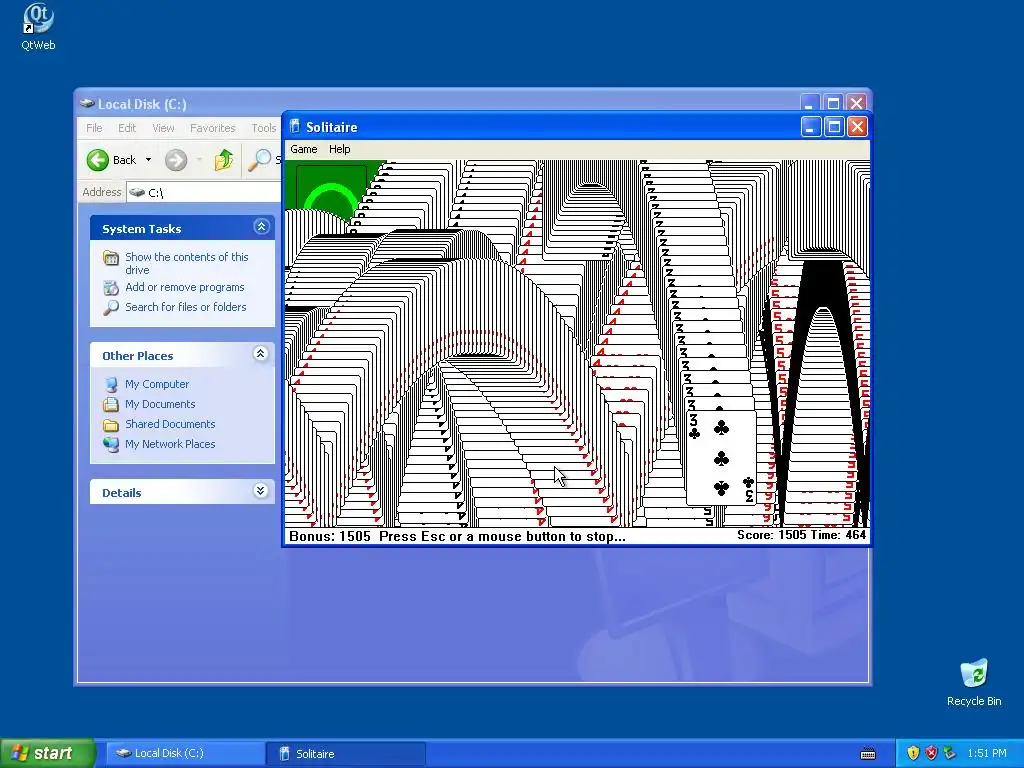Open the Recycle Bin desktop icon
Screen dimensions: 1024x768
click(x=974, y=674)
